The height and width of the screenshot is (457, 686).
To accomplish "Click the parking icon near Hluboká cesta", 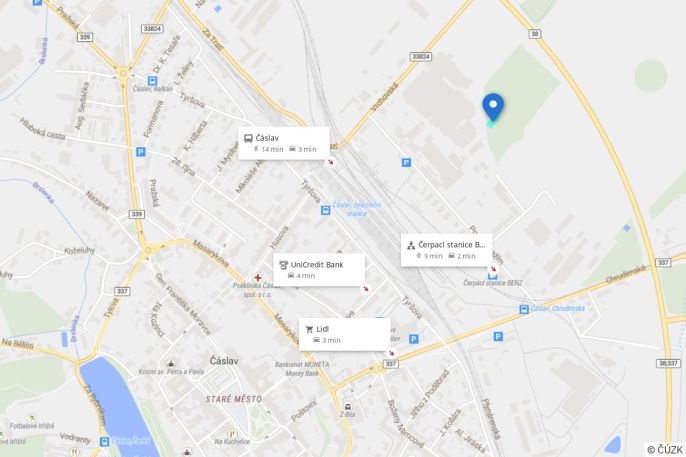I will click(x=140, y=152).
